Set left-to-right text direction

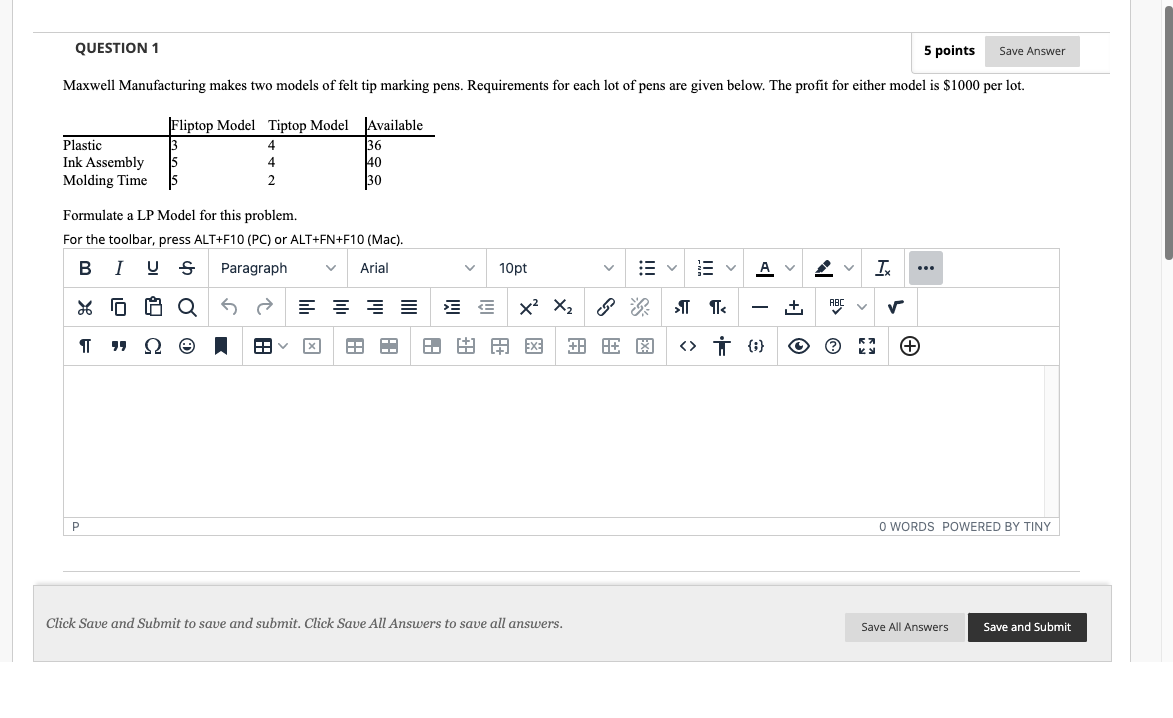click(x=682, y=307)
